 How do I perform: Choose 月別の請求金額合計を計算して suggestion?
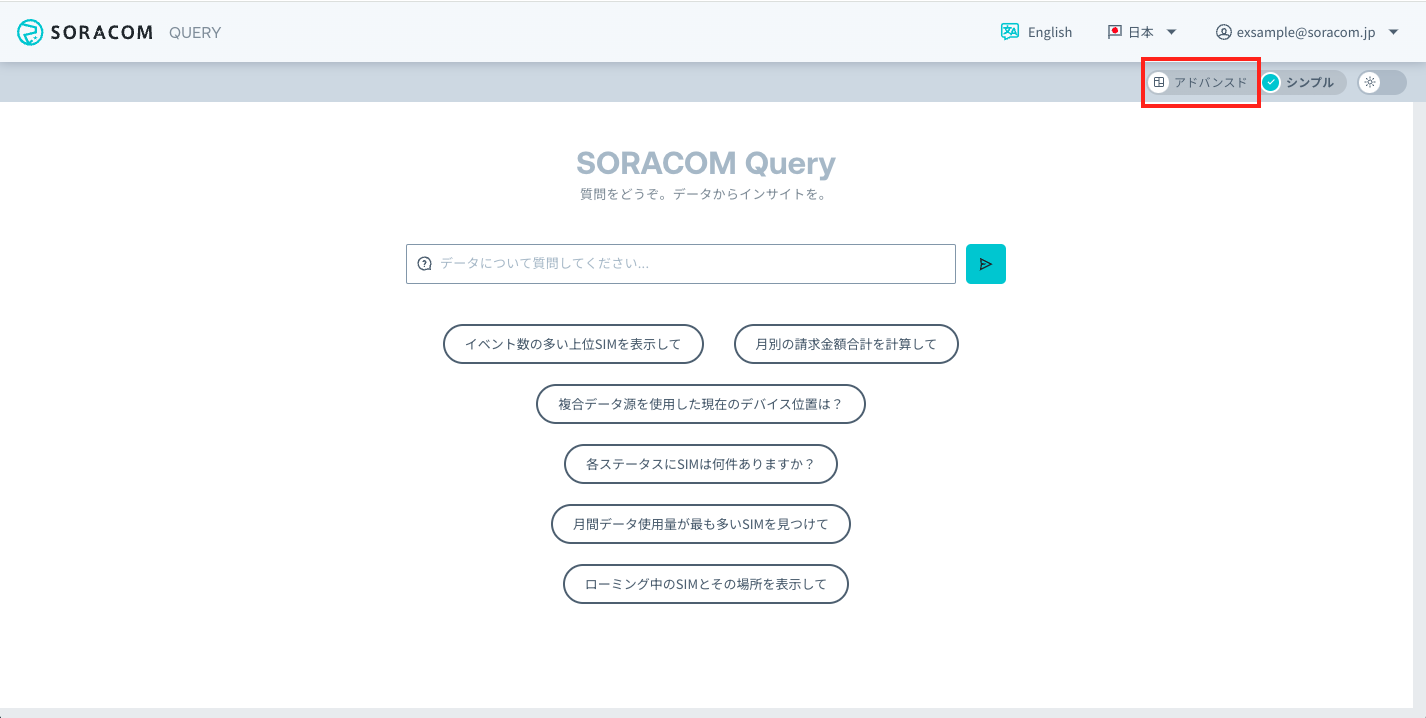pyautogui.click(x=846, y=344)
